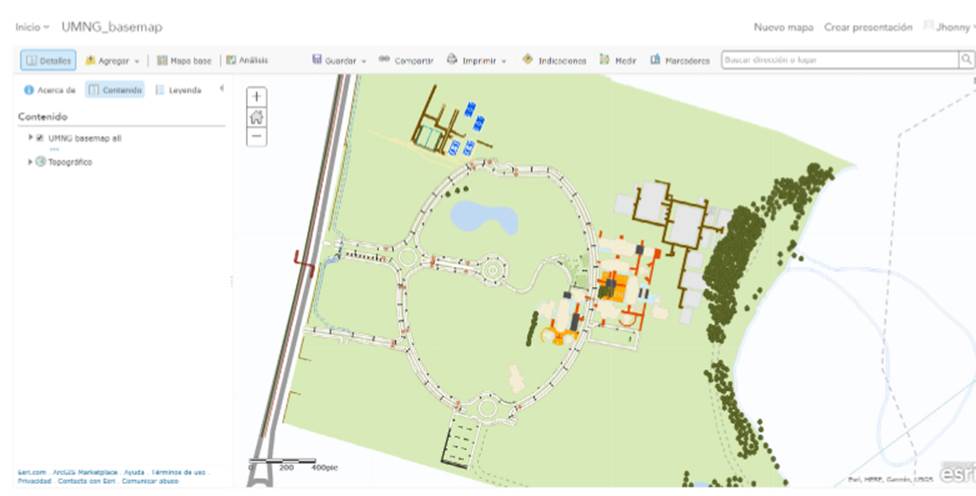Click the home default extent button

(x=257, y=117)
